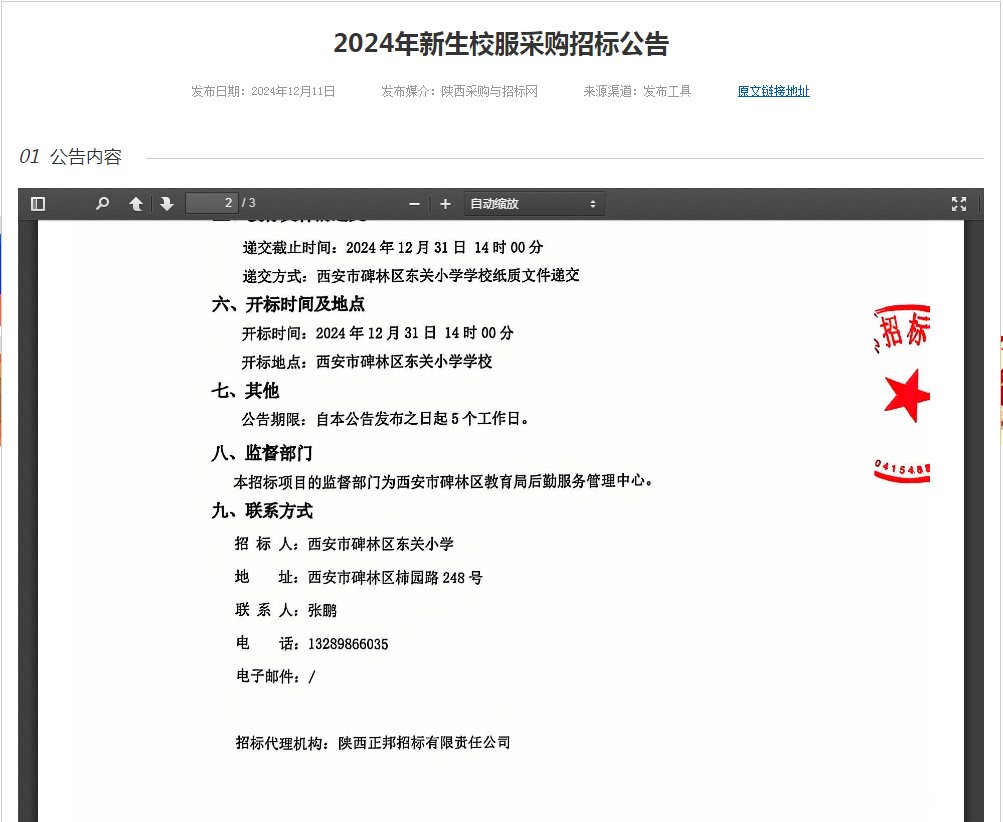
Task: Click the 发布日期 2024年12月11日 text
Action: click(263, 91)
